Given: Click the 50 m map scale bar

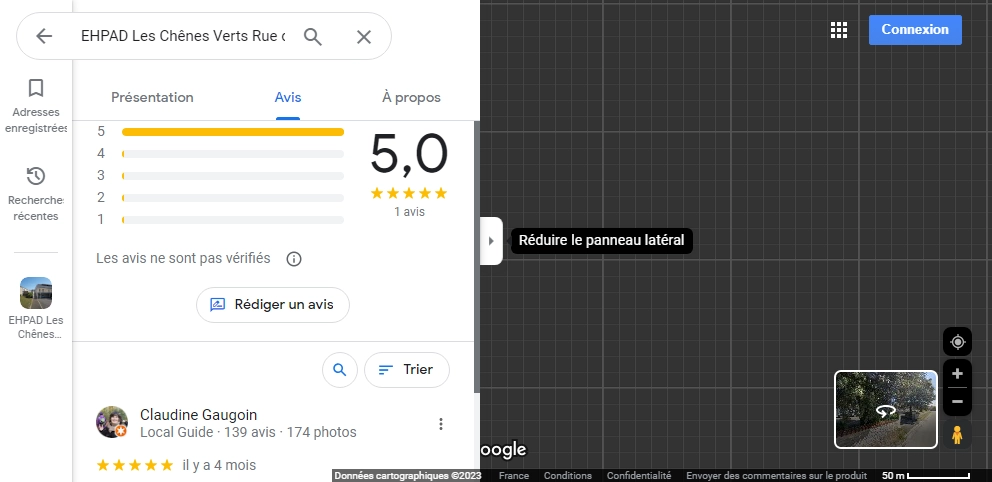Looking at the screenshot, I should (x=926, y=476).
